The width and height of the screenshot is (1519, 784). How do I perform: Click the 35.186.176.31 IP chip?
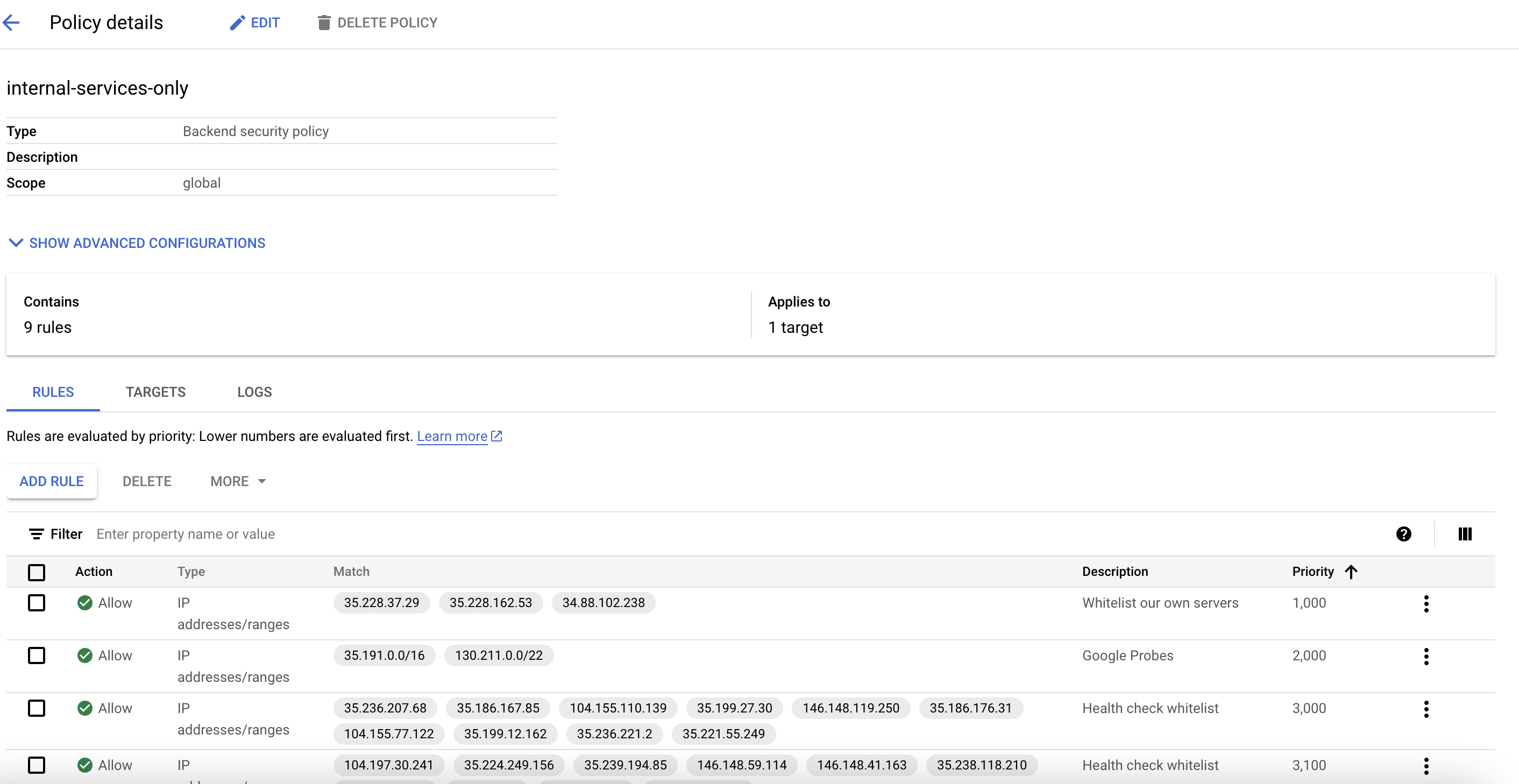click(970, 709)
